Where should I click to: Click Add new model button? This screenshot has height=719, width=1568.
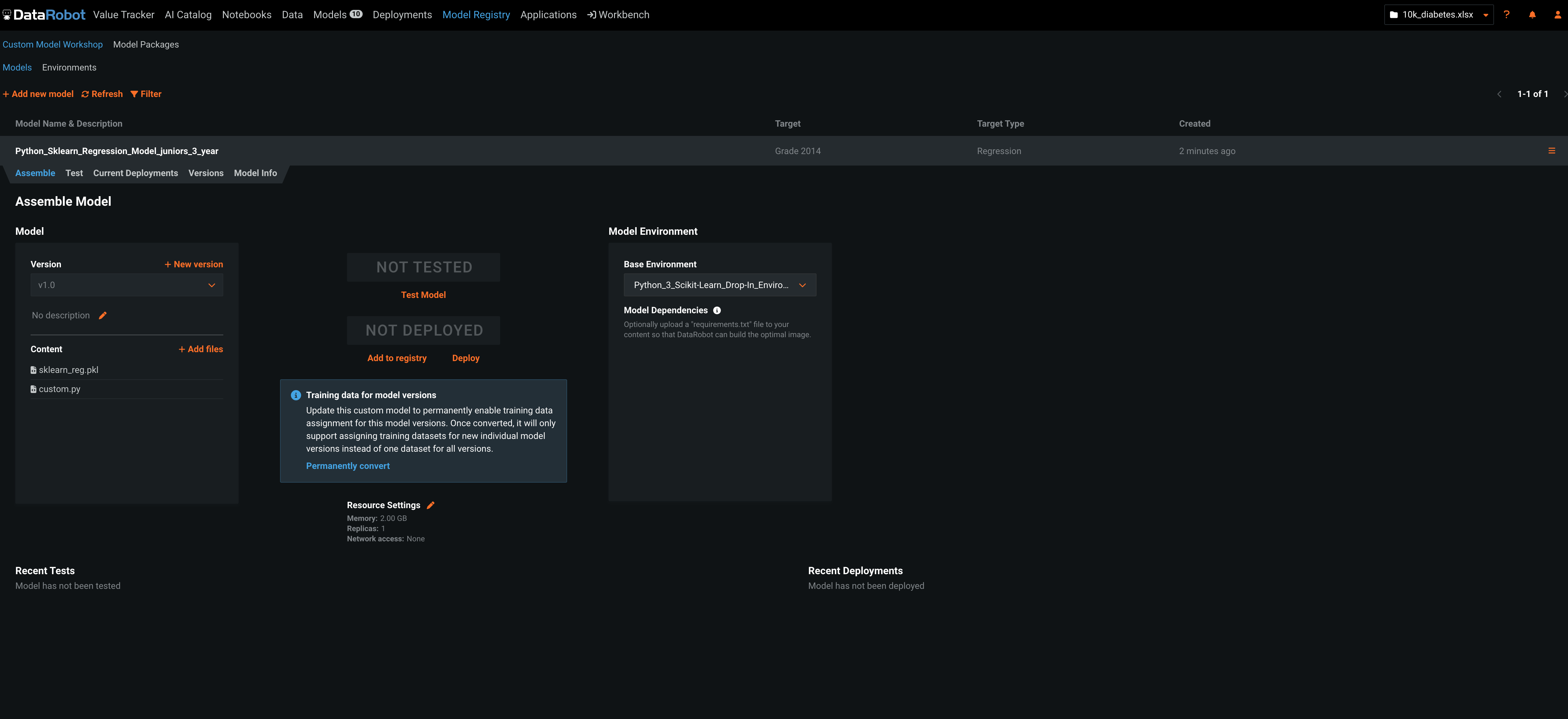click(38, 94)
